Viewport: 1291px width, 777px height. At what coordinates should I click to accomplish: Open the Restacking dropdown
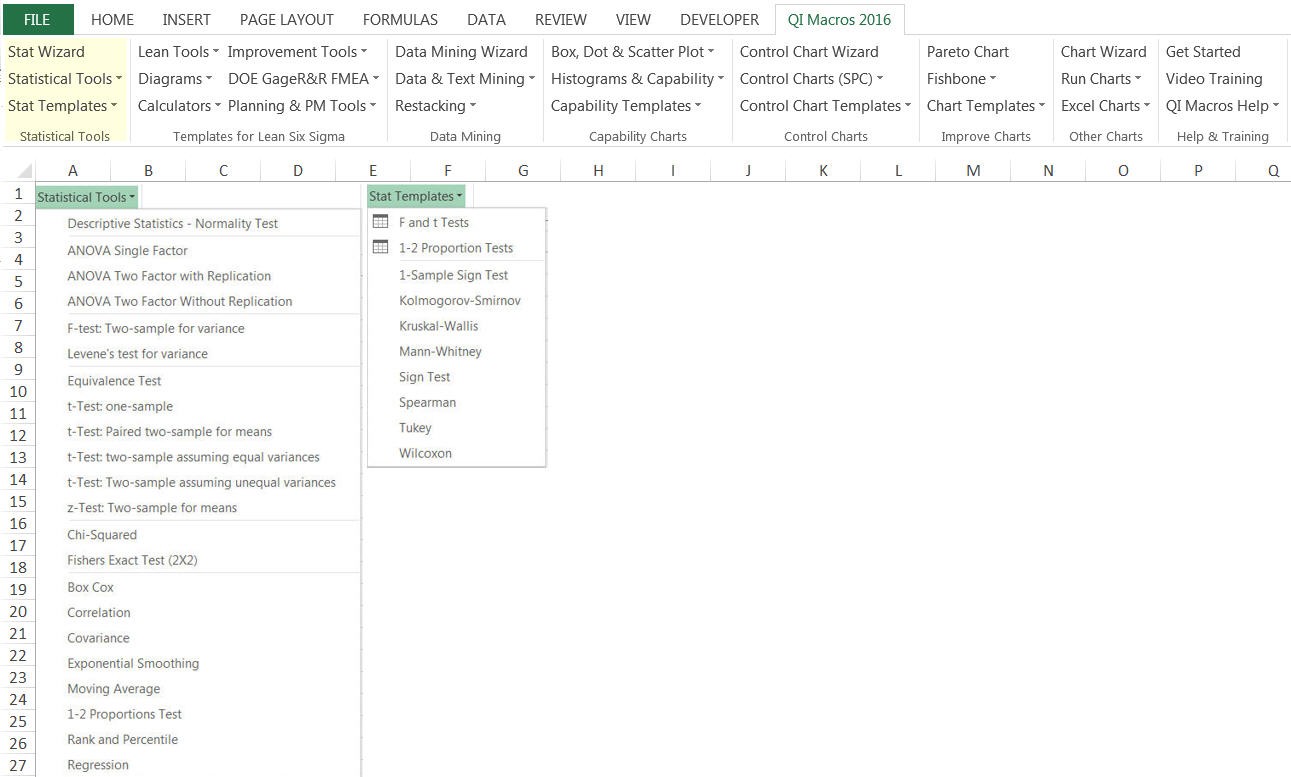click(435, 105)
